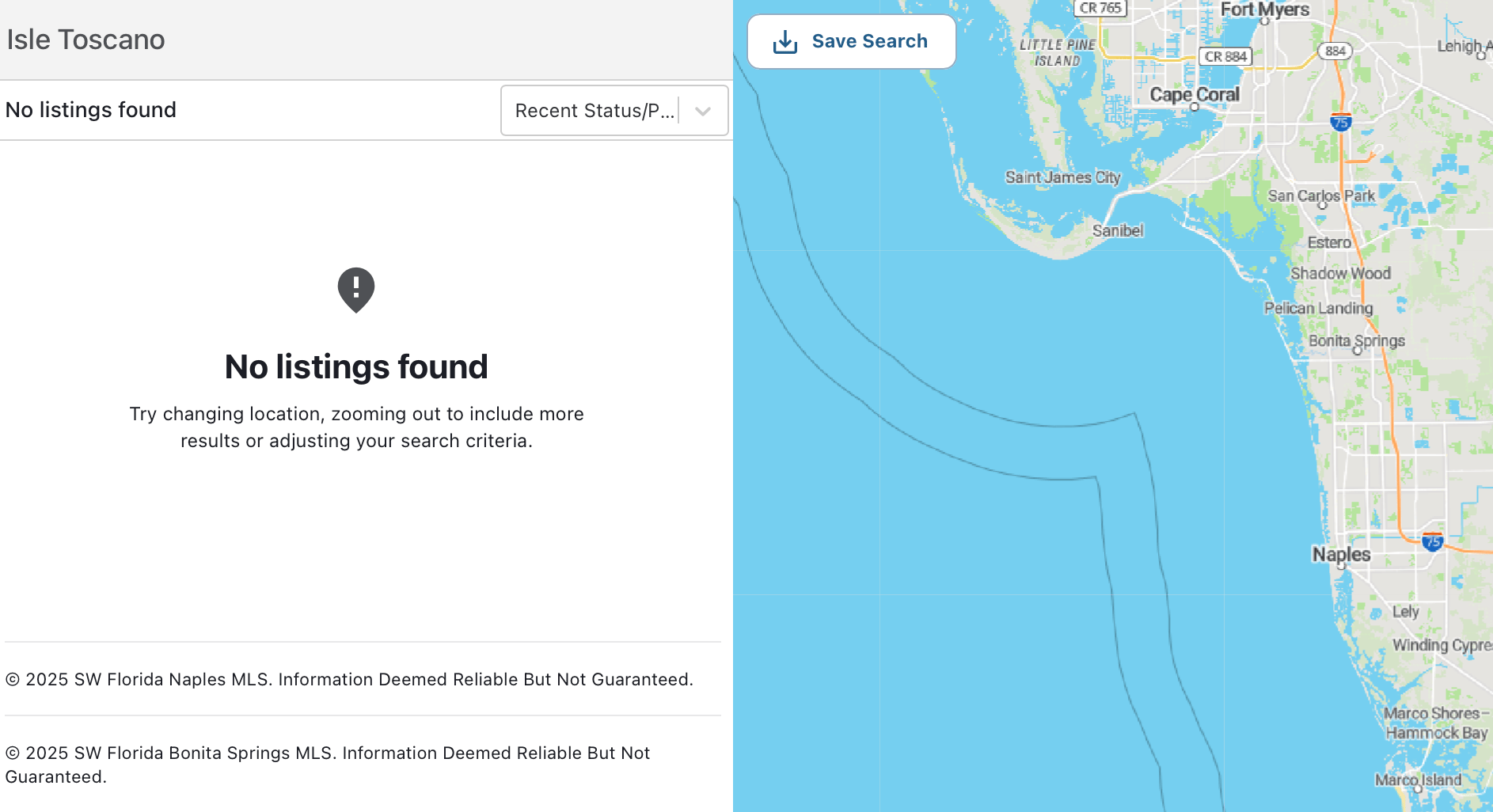Viewport: 1493px width, 812px height.
Task: Click the Naples city label on map
Action: click(x=1341, y=554)
